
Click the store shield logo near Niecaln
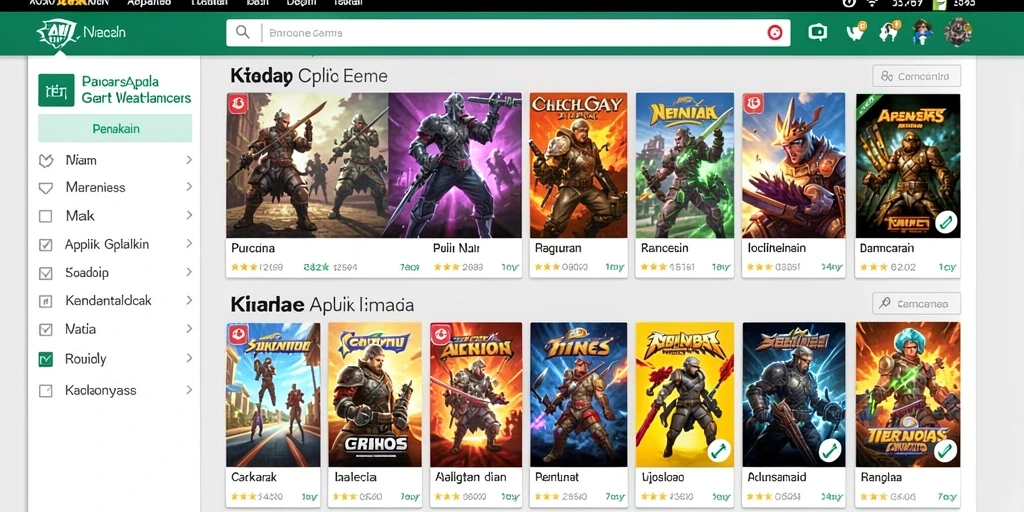point(57,33)
